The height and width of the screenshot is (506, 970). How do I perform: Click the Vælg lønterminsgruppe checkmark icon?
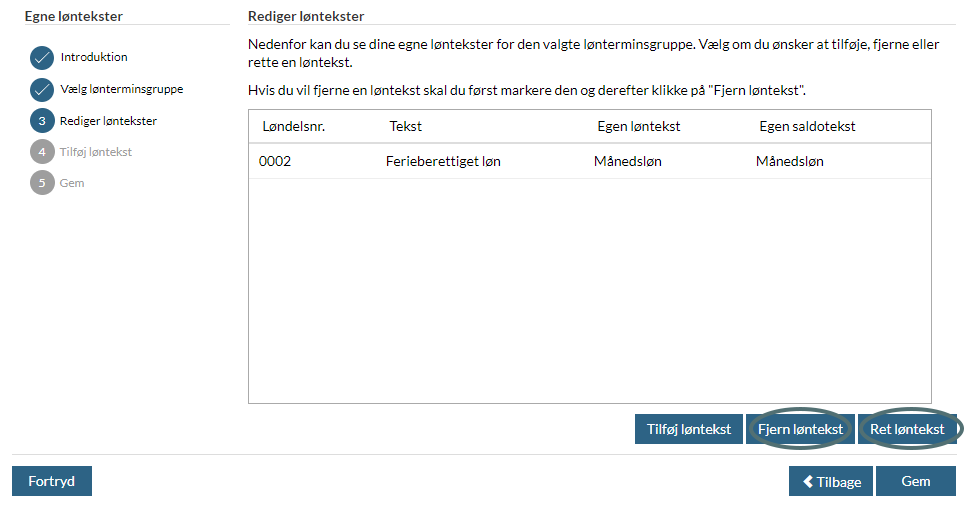(x=41, y=90)
